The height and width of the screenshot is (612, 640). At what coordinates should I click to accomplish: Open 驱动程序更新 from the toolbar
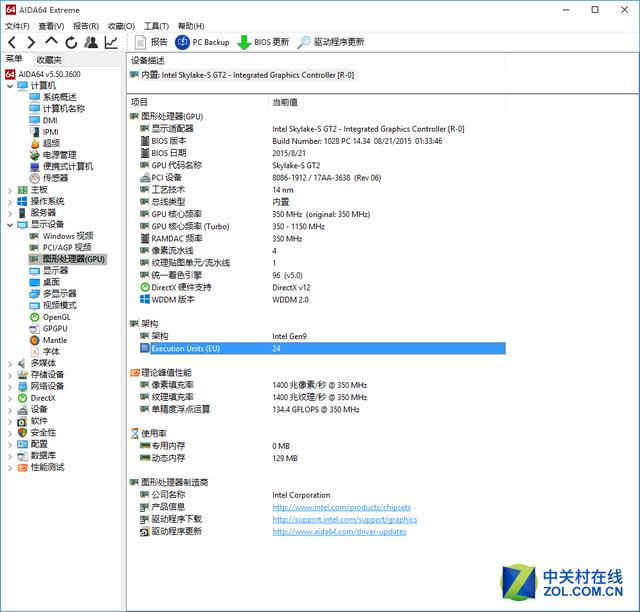point(331,42)
